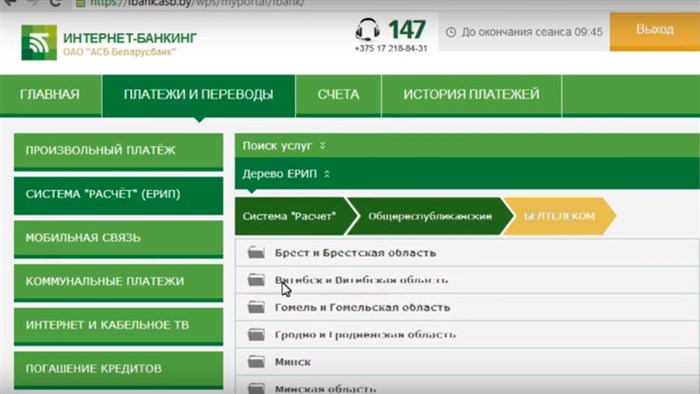Switch to the СЧЕТА tab

tap(338, 95)
